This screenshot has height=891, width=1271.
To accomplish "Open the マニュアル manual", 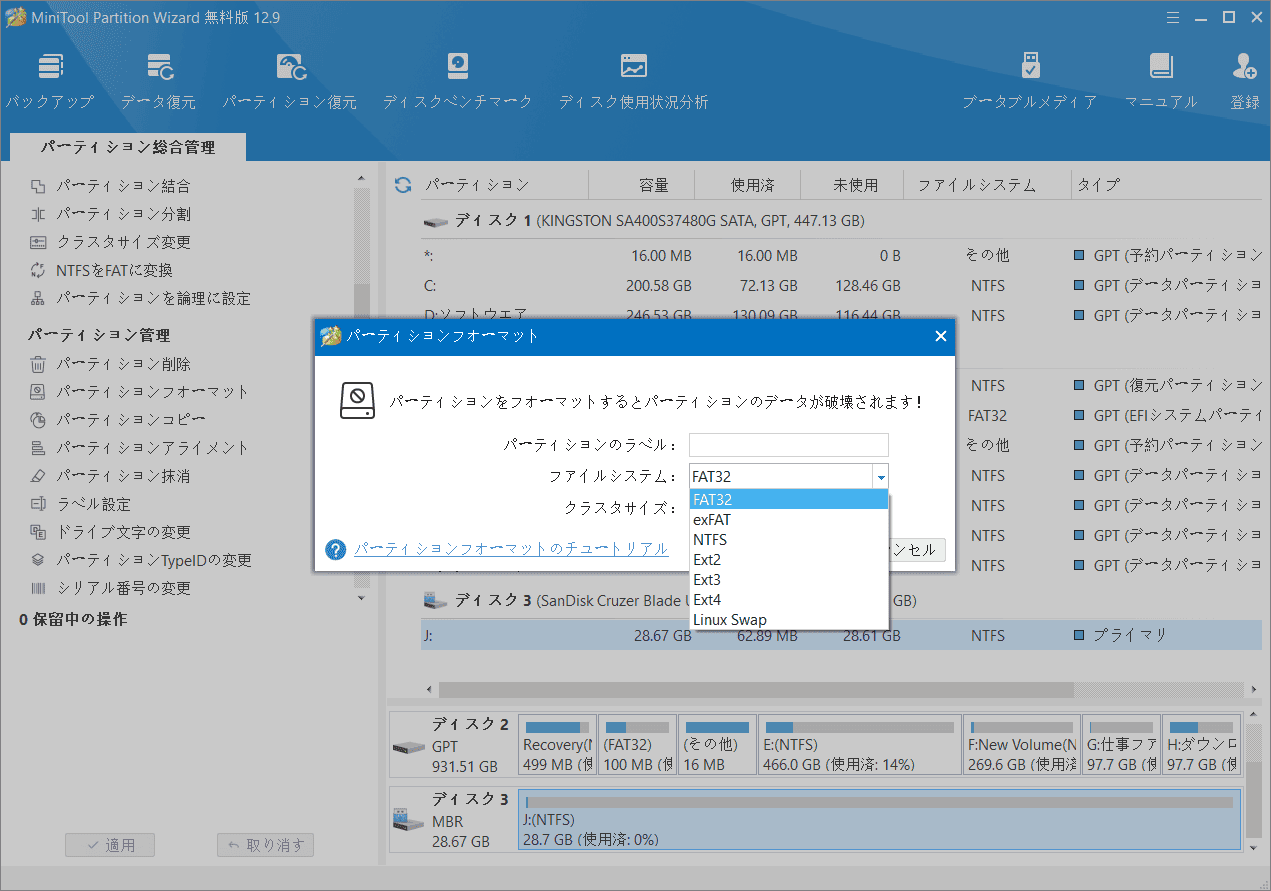I will [1160, 81].
